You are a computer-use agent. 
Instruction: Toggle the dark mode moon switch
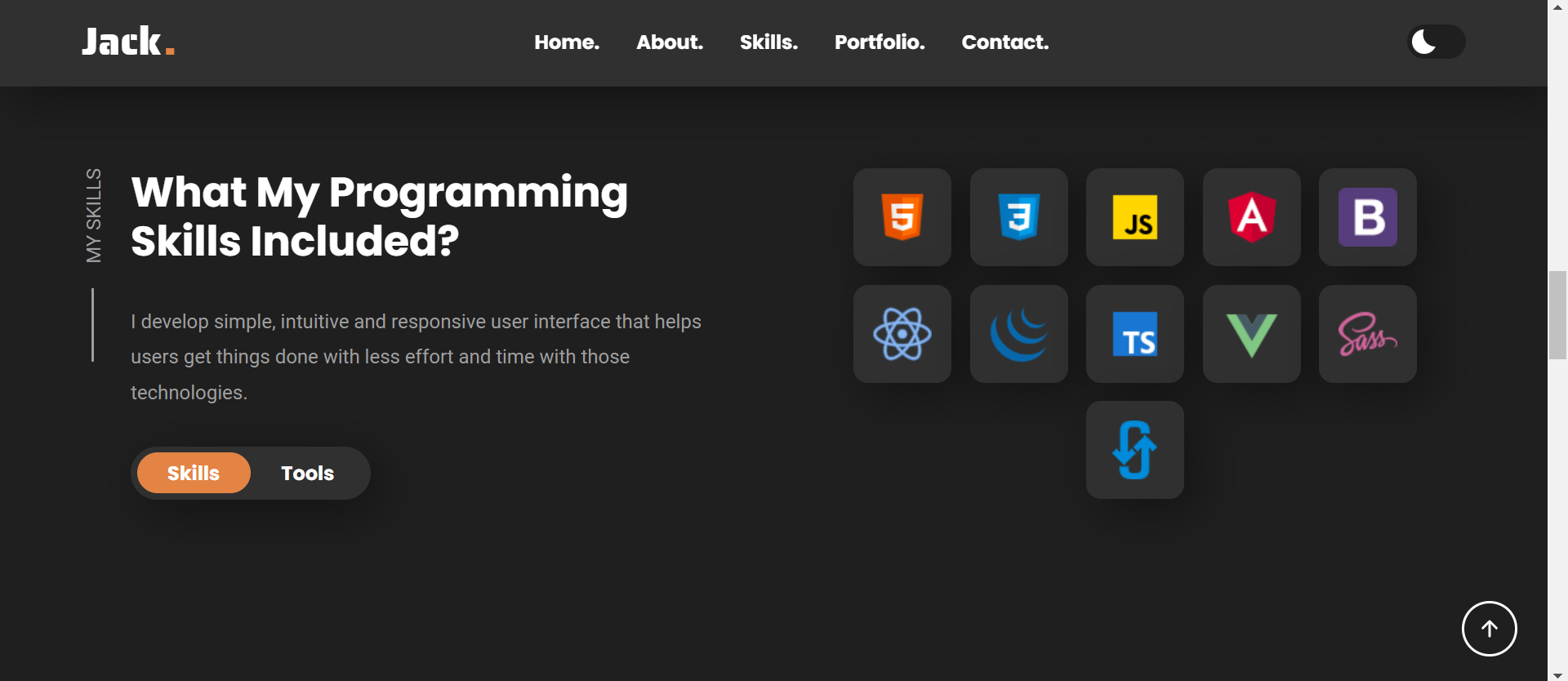tap(1437, 42)
